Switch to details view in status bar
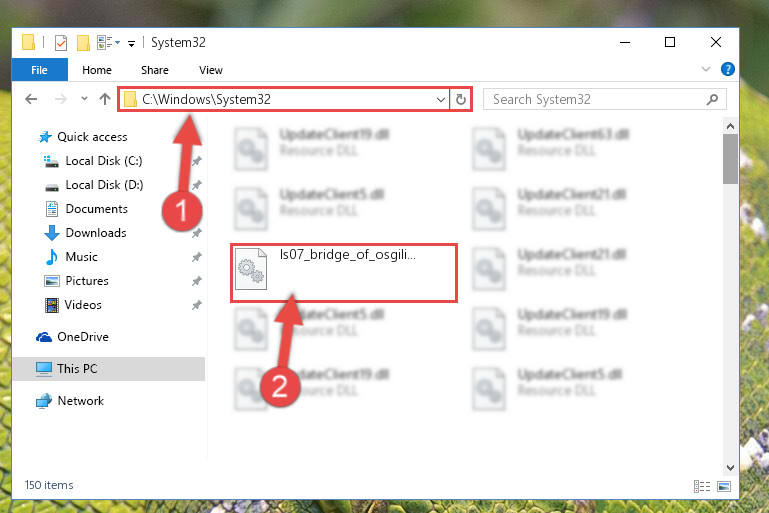The height and width of the screenshot is (513, 769). point(702,486)
